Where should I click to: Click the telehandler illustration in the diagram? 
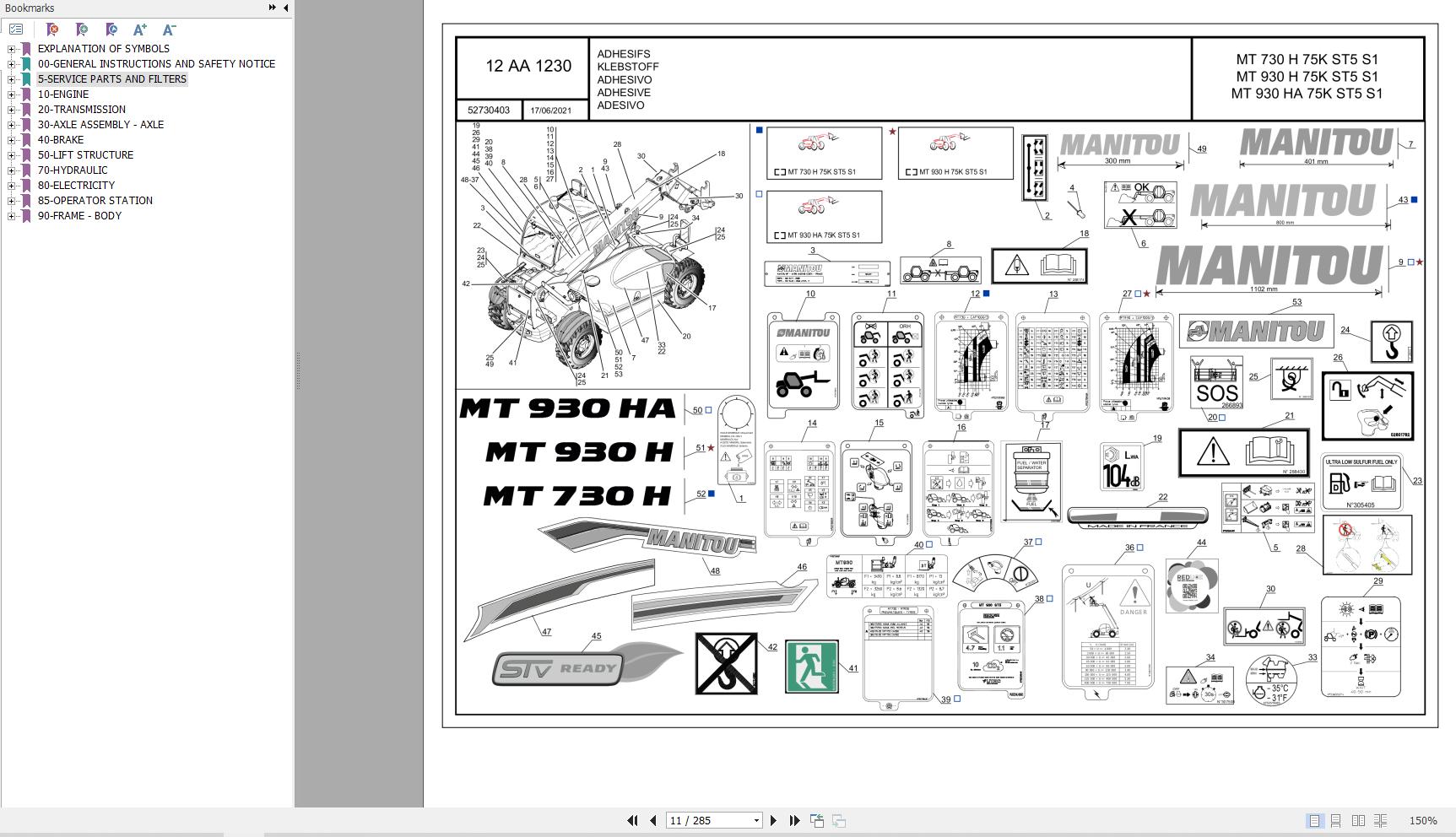[x=601, y=257]
